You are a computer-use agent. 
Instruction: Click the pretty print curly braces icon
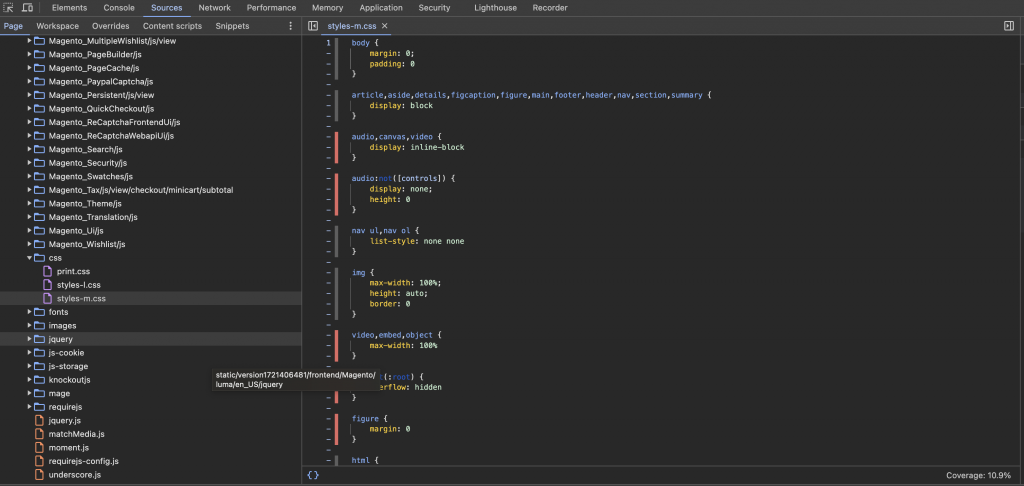point(313,475)
